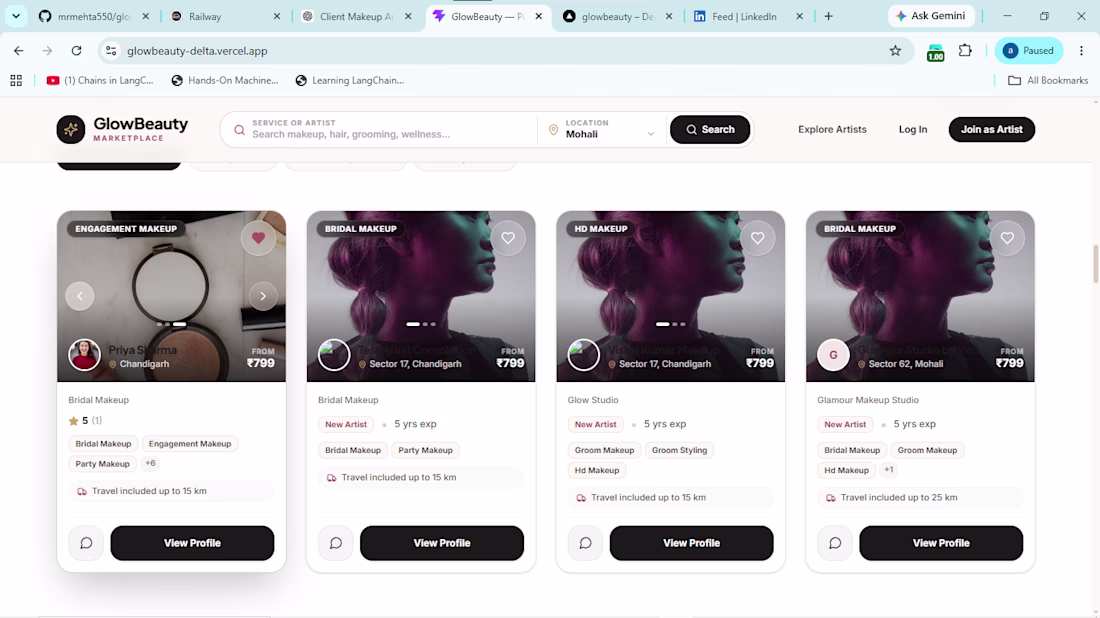Viewport: 1100px width, 618px height.
Task: Favorite the Sector 17 Bridal Makeup card
Action: click(x=508, y=239)
